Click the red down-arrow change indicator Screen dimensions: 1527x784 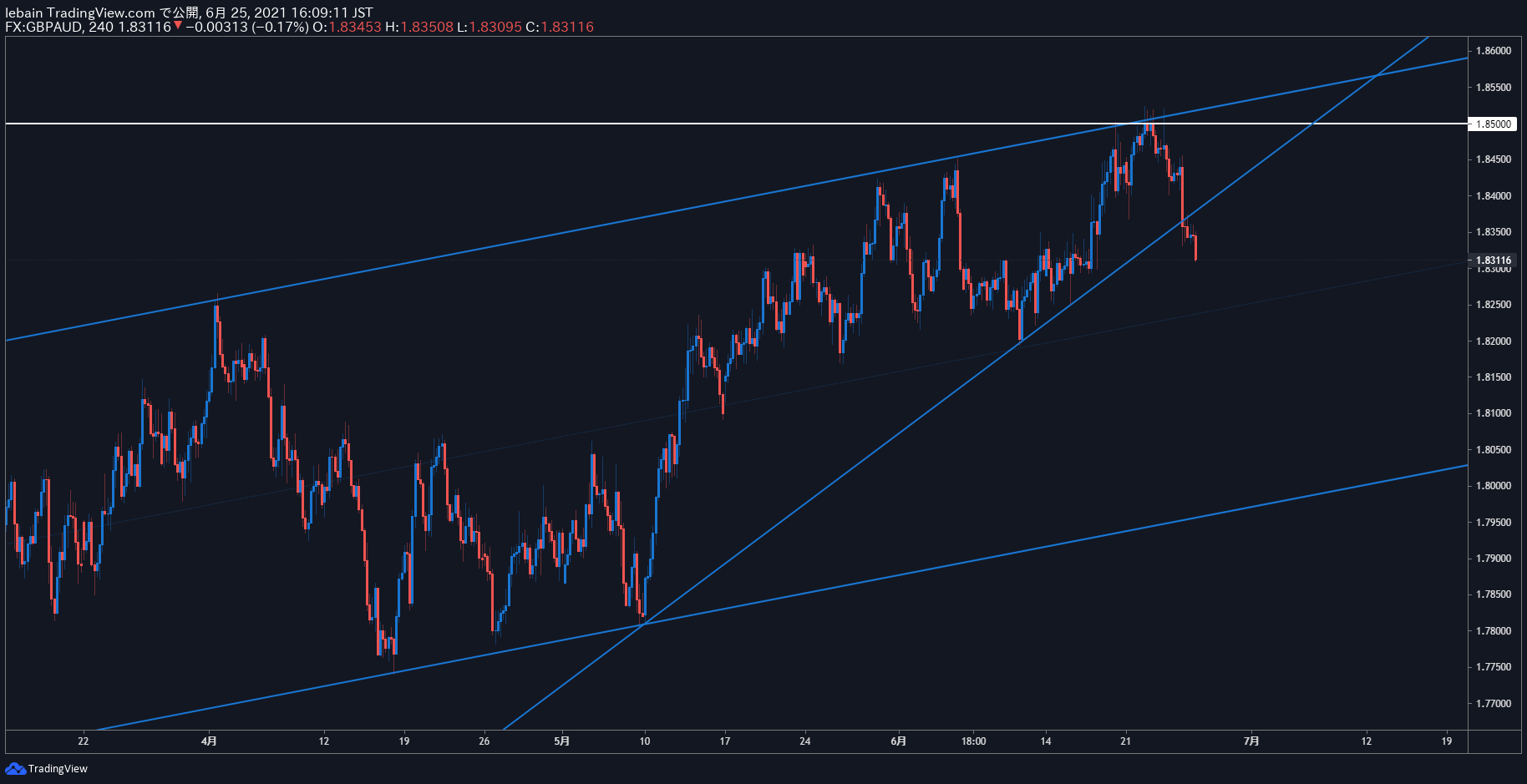[178, 26]
